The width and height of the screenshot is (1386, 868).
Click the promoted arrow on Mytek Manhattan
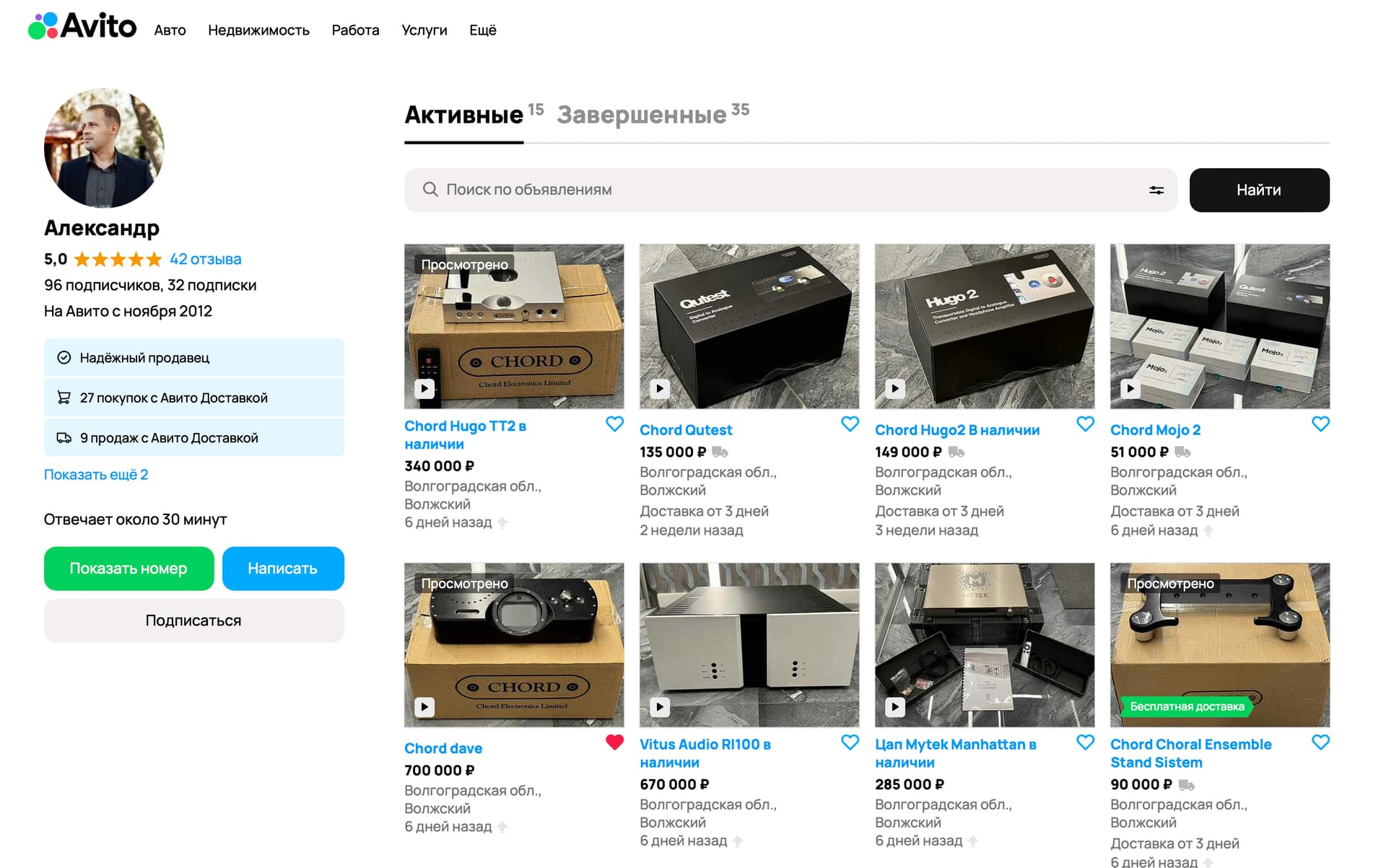[973, 841]
